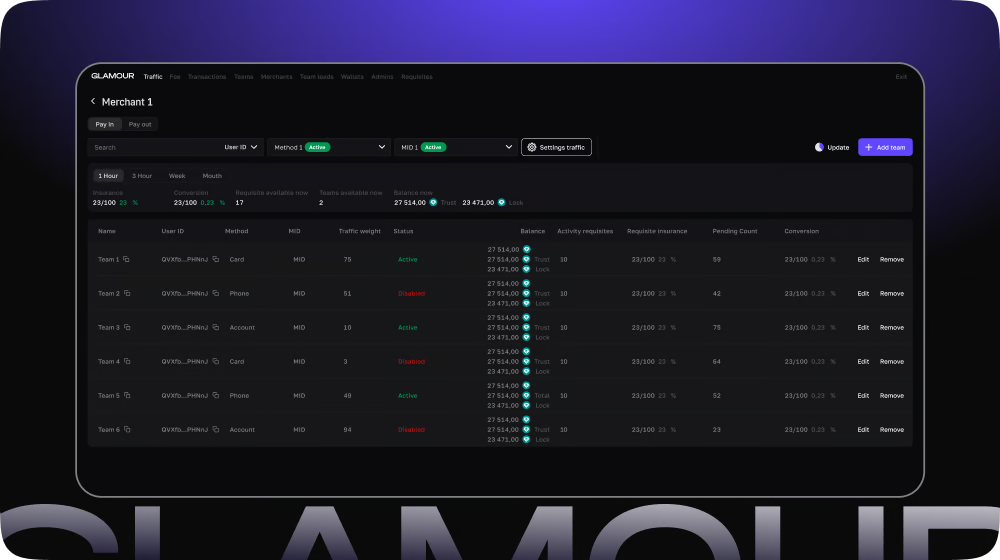
Task: Copy the Team 1 name
Action: 126,260
